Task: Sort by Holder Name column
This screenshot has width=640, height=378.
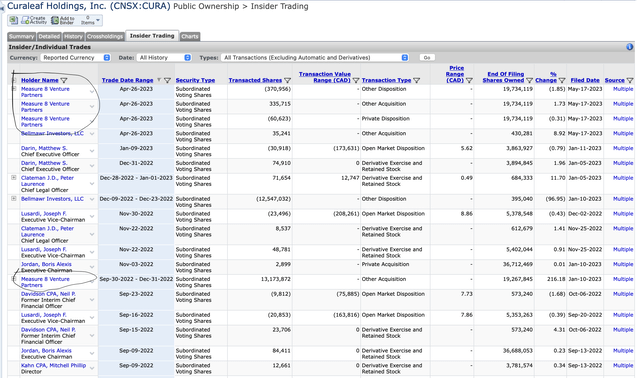Action: [x=40, y=80]
